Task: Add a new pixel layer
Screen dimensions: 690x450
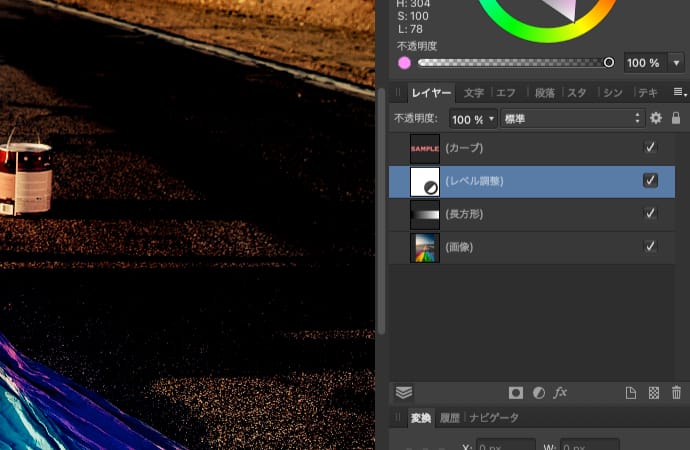Action: point(631,393)
